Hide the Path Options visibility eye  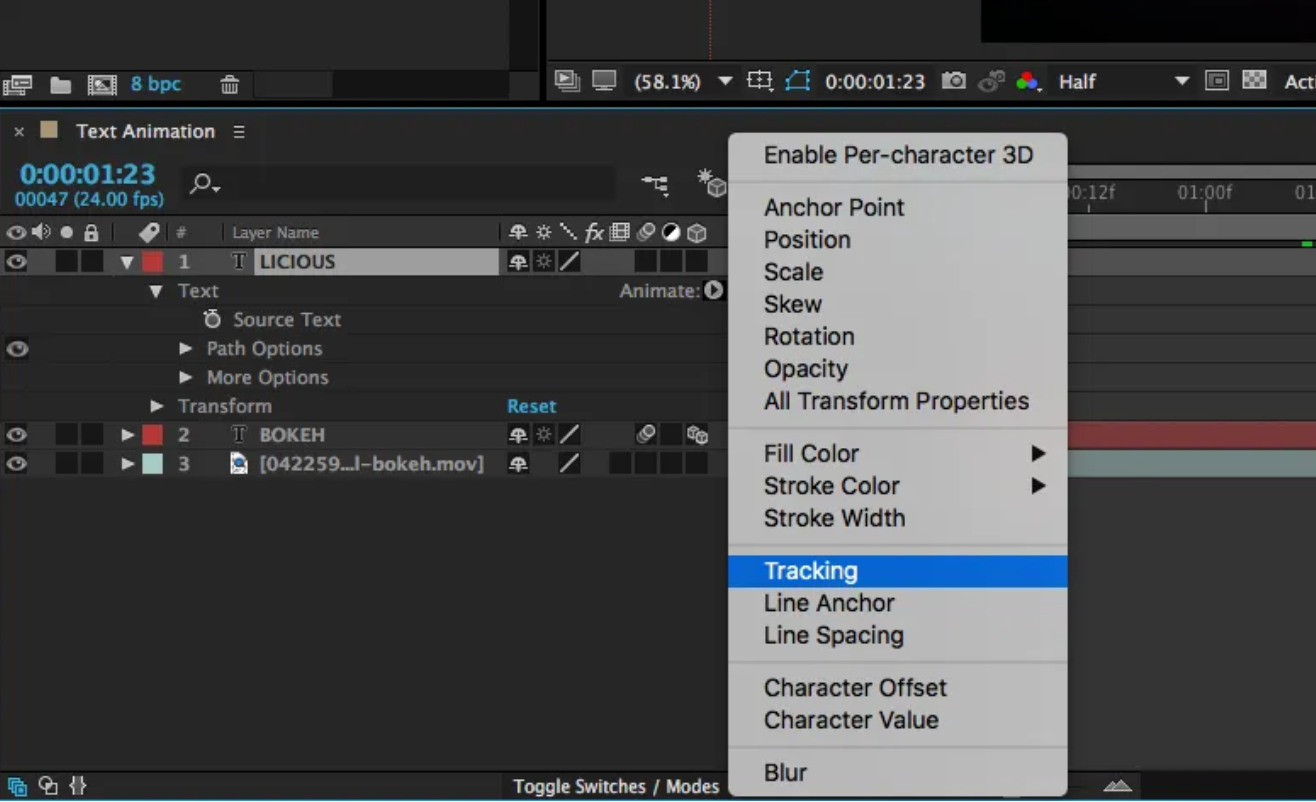coord(15,348)
